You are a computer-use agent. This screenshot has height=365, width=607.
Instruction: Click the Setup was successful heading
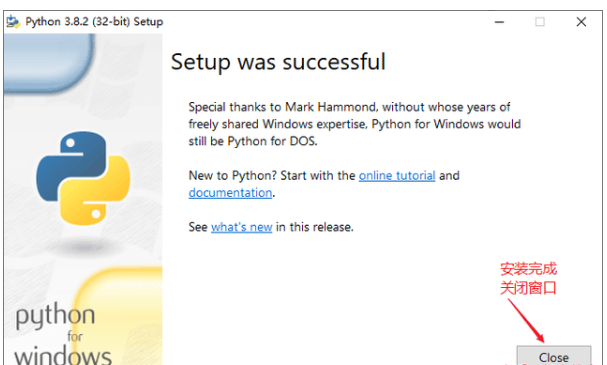click(278, 62)
